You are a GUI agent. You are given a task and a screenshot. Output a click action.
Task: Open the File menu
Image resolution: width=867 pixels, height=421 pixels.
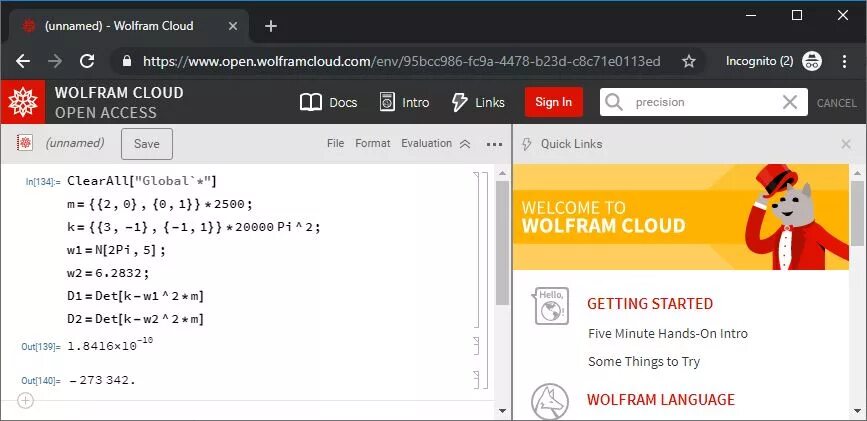tap(336, 143)
